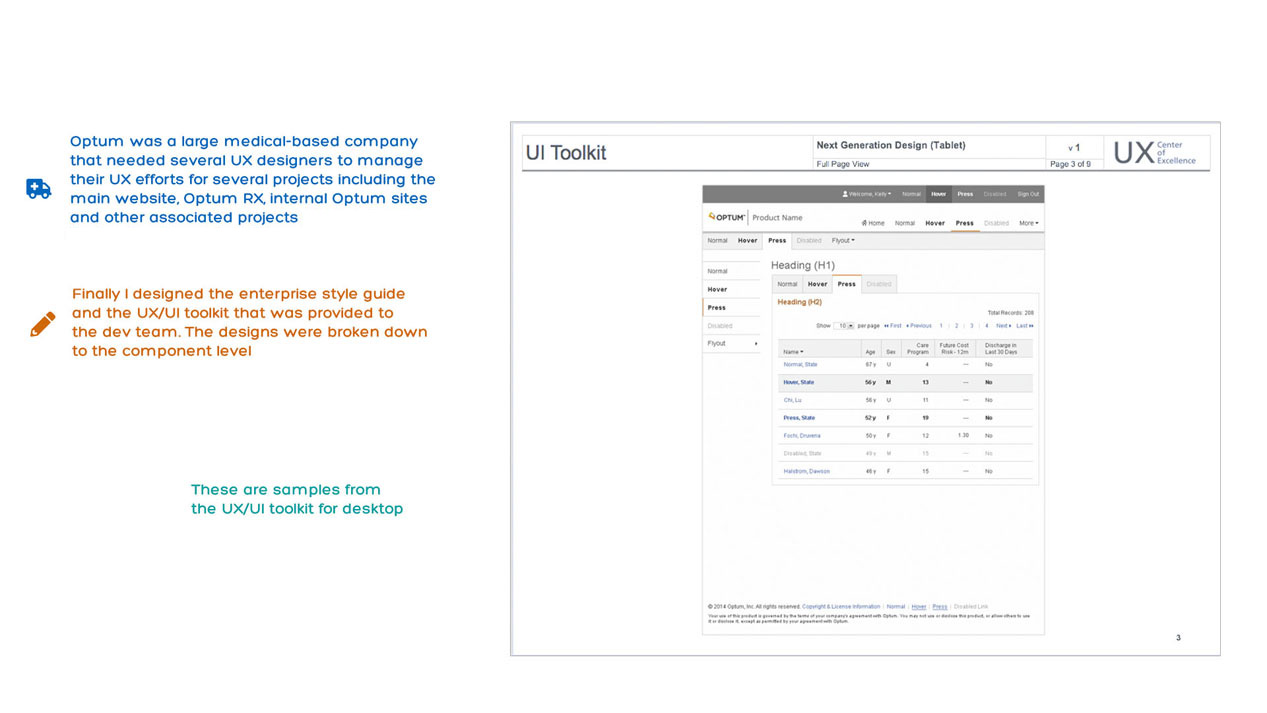Click the orange pencil icon
This screenshot has height=713, width=1267.
pyautogui.click(x=42, y=324)
